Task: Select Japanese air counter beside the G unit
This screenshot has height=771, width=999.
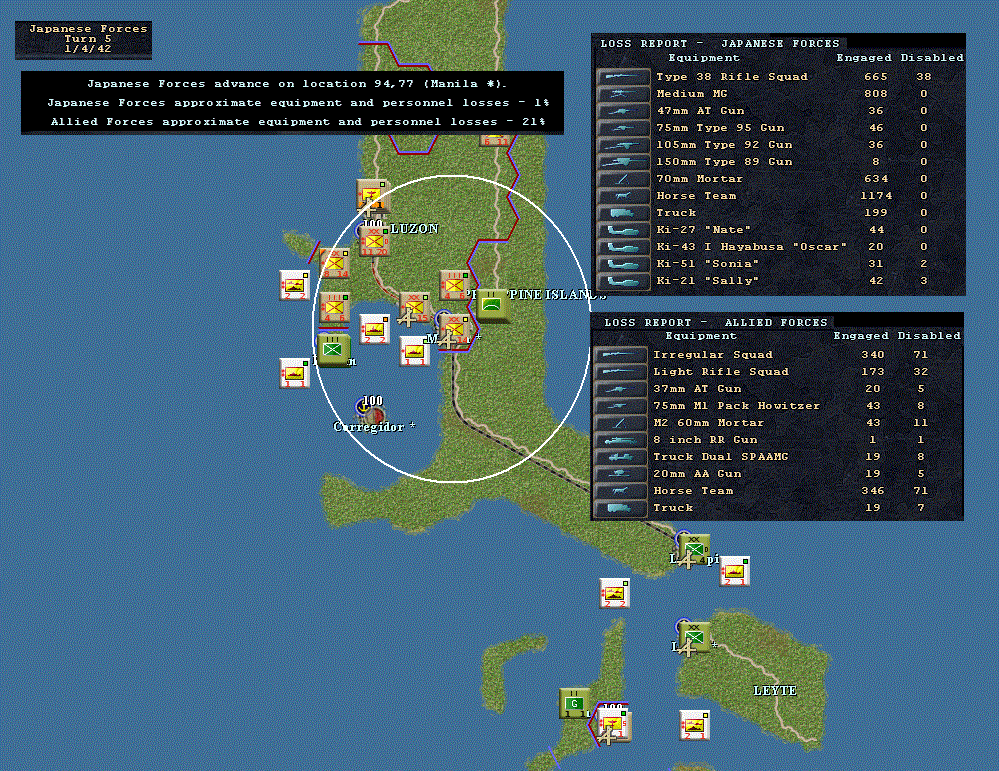Action: point(614,725)
